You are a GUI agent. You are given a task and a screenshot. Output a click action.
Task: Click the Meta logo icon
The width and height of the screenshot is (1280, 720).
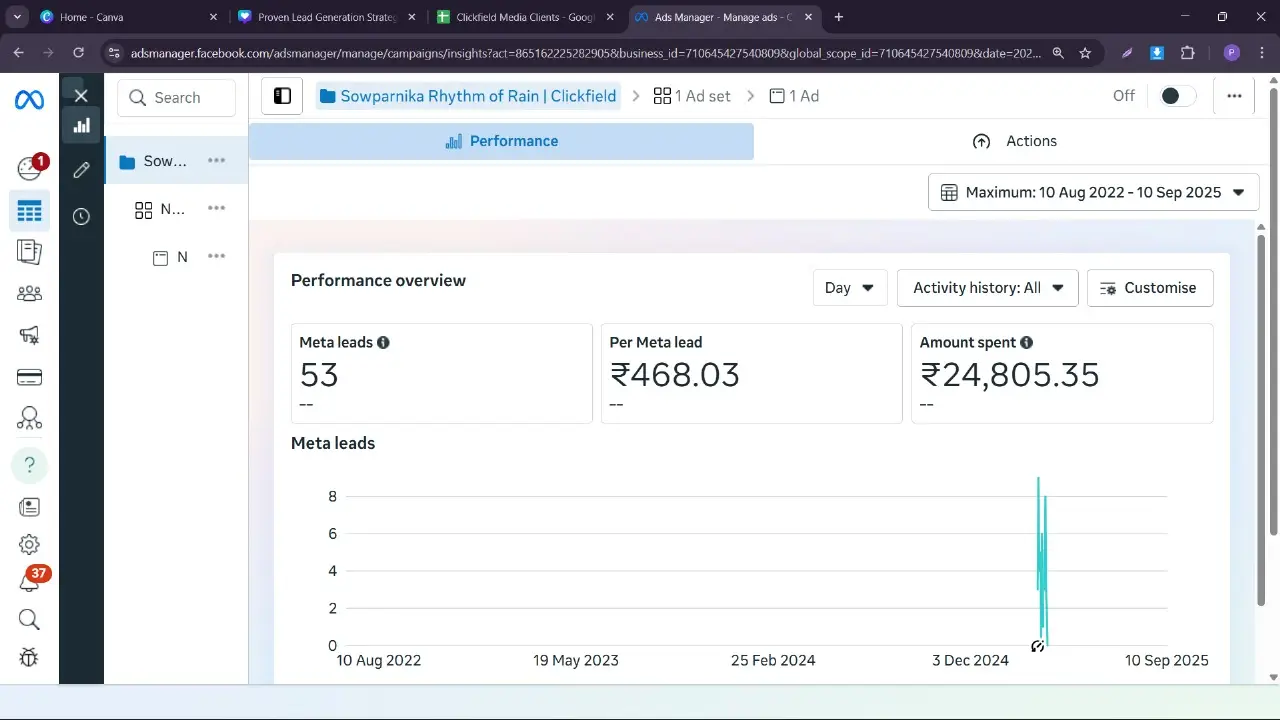point(29,100)
